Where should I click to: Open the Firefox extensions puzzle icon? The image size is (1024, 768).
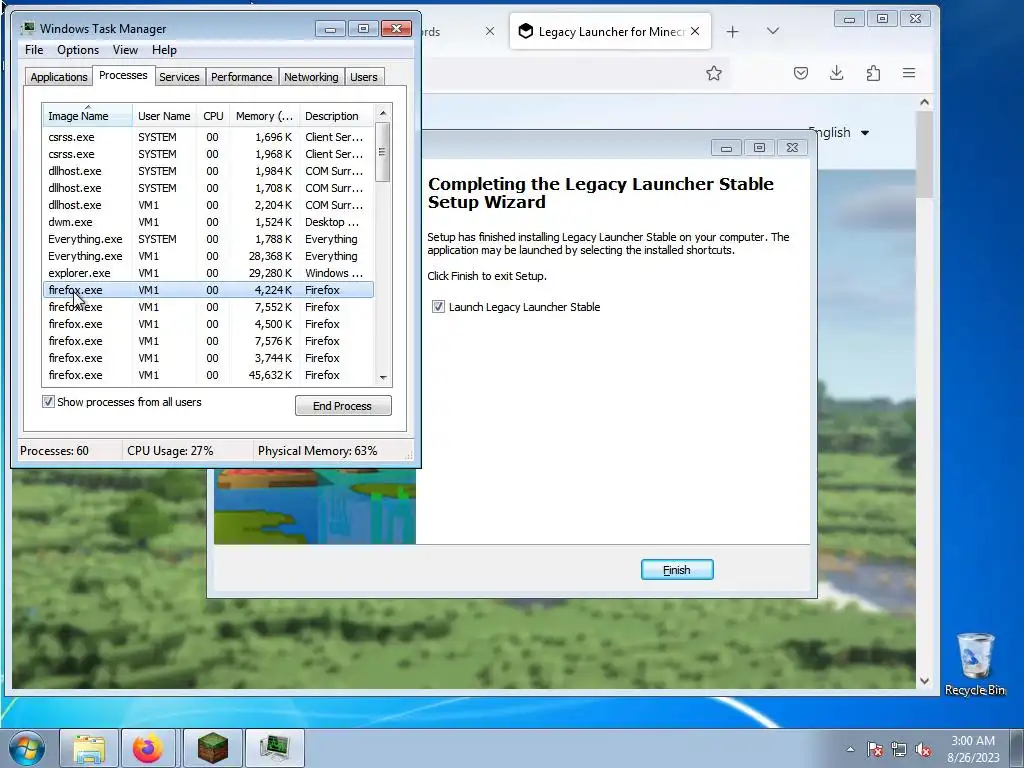point(873,73)
